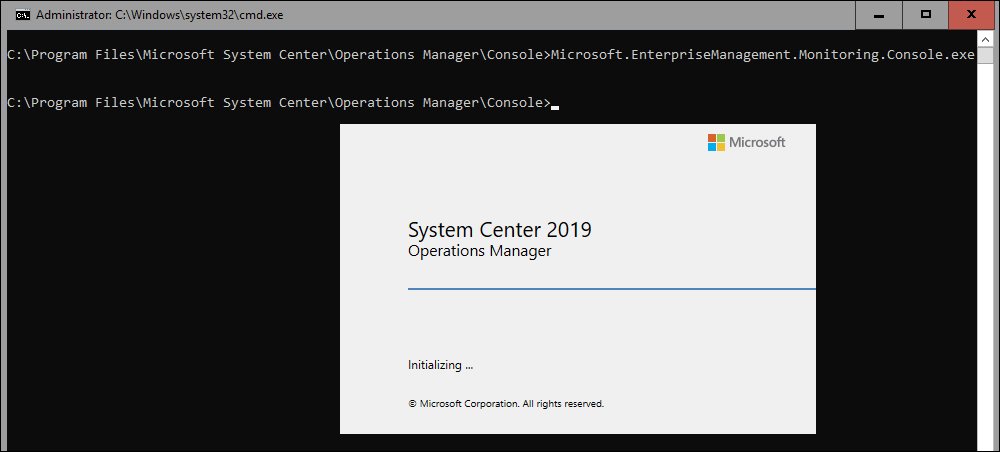Click the Microsoft four-color logo
1000x452 pixels.
coord(716,142)
